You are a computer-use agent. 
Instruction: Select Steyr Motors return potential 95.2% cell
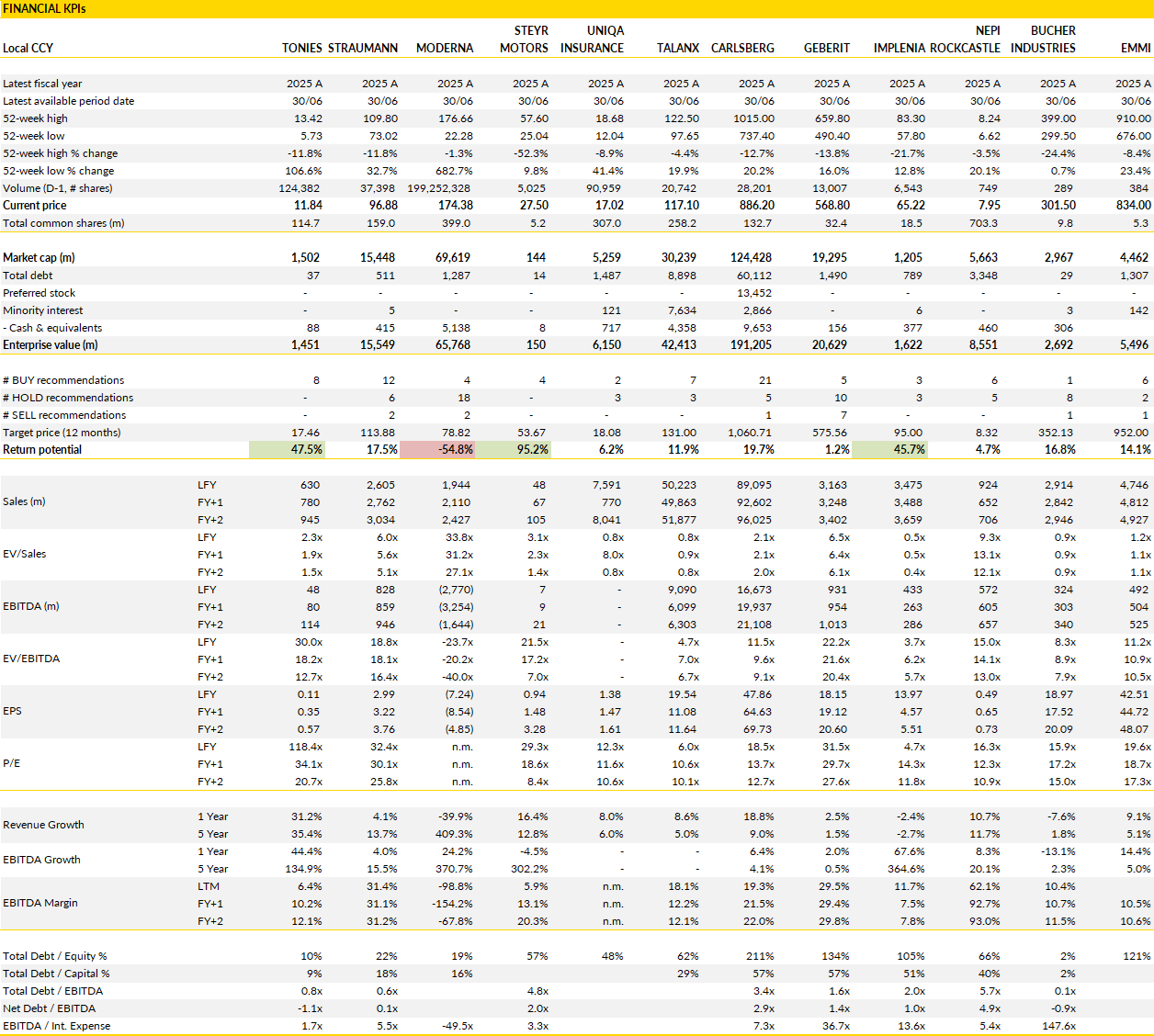[513, 450]
